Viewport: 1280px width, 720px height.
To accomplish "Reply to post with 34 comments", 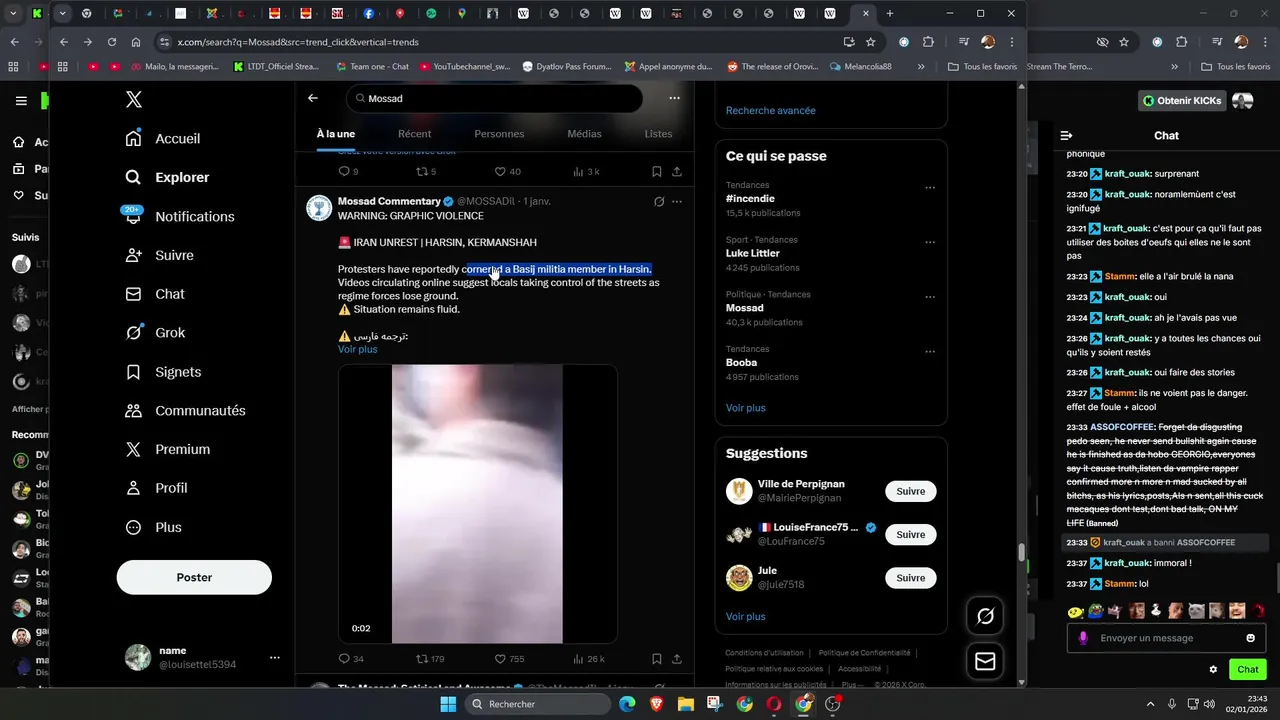I will click(x=351, y=659).
